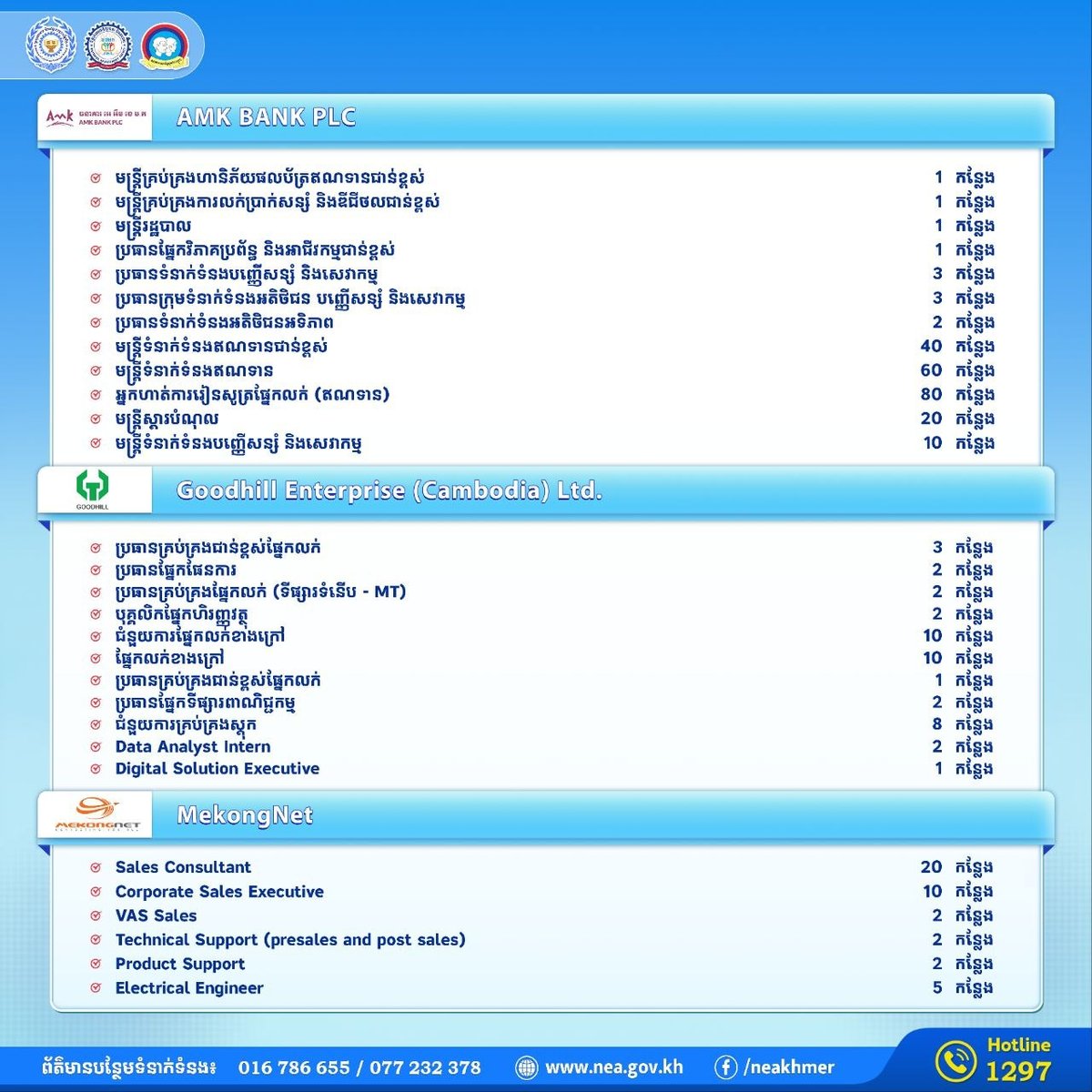
Task: Click the AMK Bank logo
Action: 95,117
